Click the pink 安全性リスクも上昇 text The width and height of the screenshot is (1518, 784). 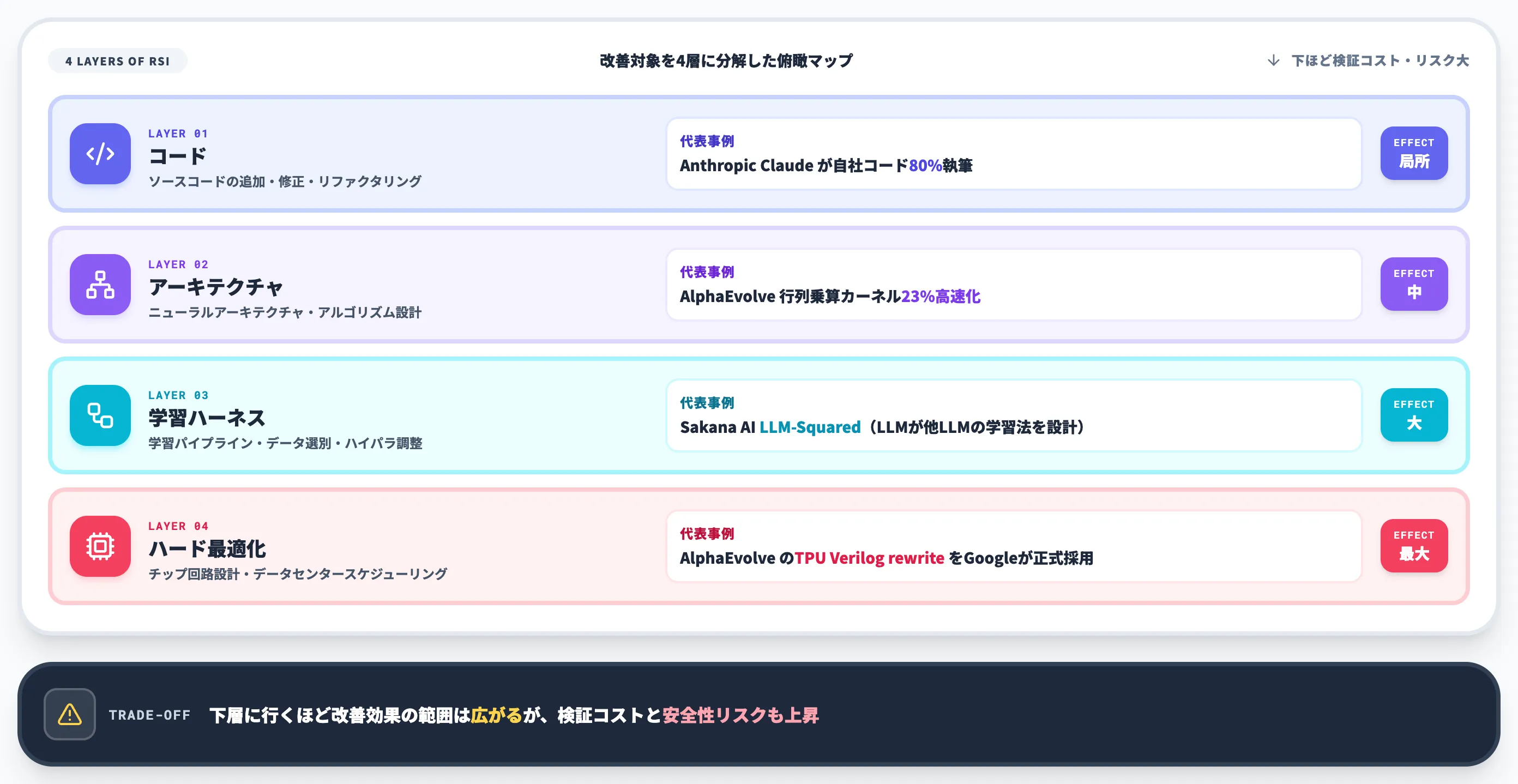pos(740,715)
